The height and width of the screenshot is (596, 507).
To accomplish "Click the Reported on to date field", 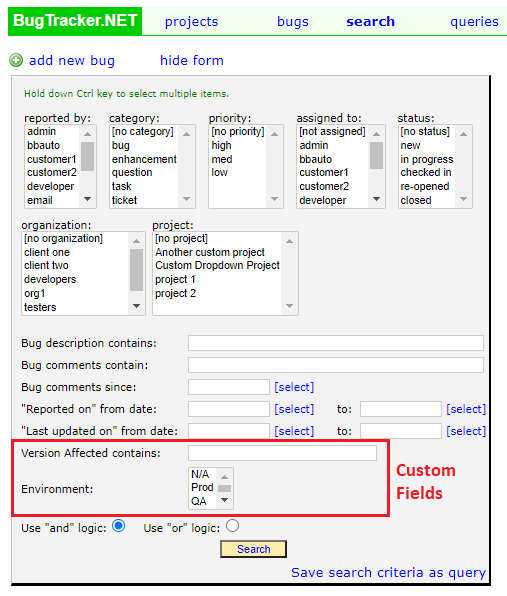I will coord(401,409).
